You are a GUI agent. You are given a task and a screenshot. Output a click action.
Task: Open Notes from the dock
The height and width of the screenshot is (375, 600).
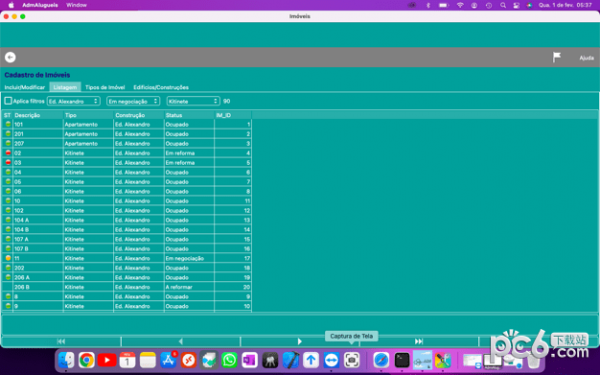tap(148, 360)
